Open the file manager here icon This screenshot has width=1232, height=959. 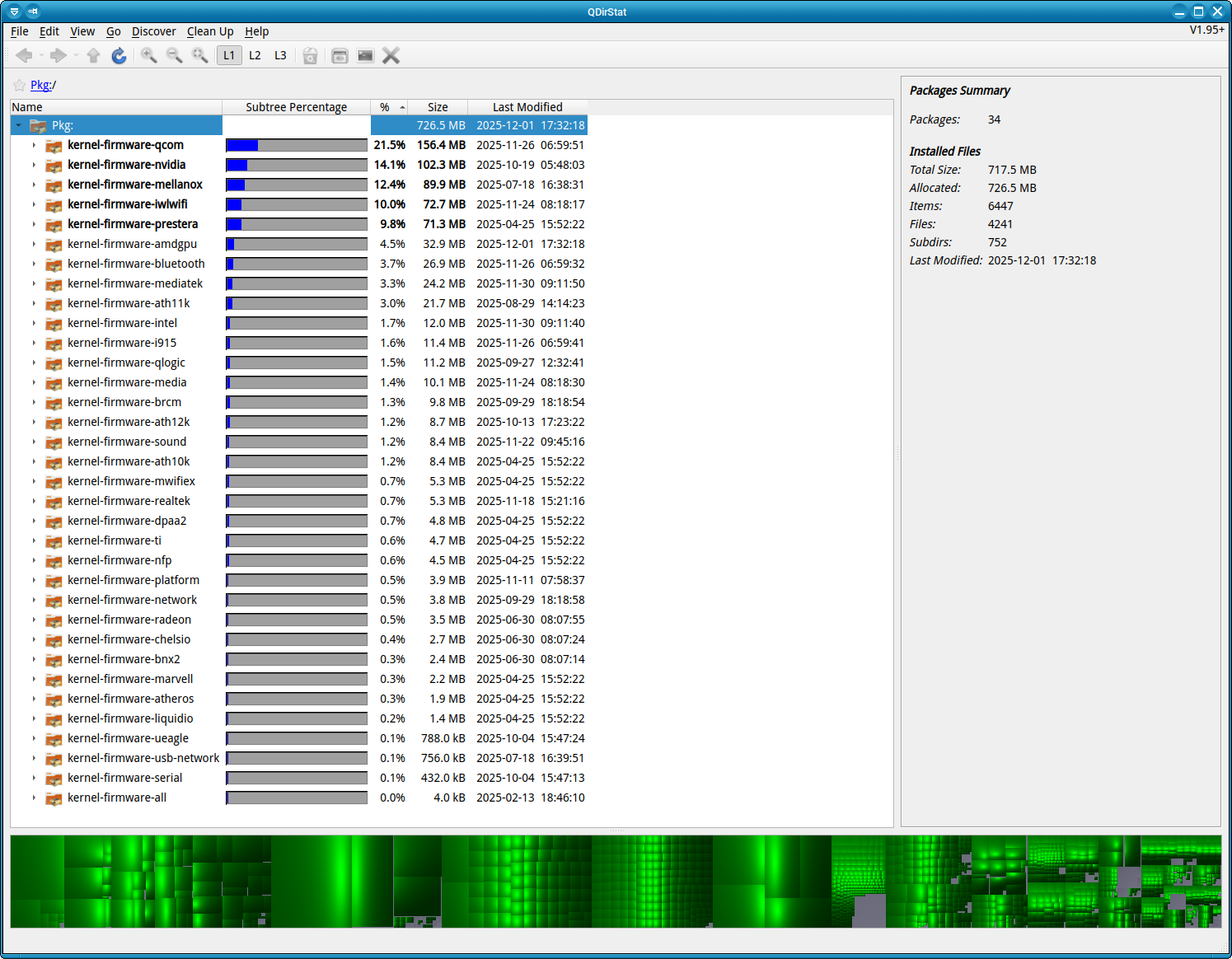[x=340, y=55]
